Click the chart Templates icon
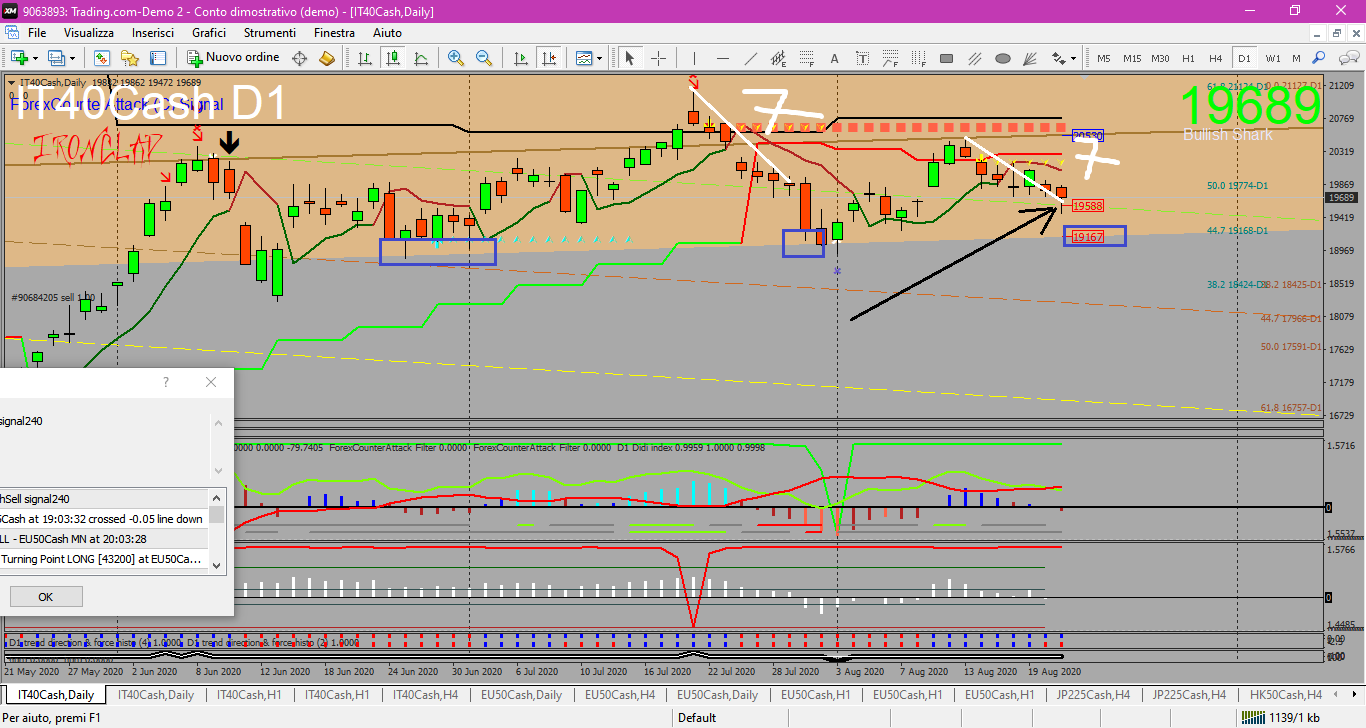This screenshot has height=728, width=1366. tap(583, 58)
